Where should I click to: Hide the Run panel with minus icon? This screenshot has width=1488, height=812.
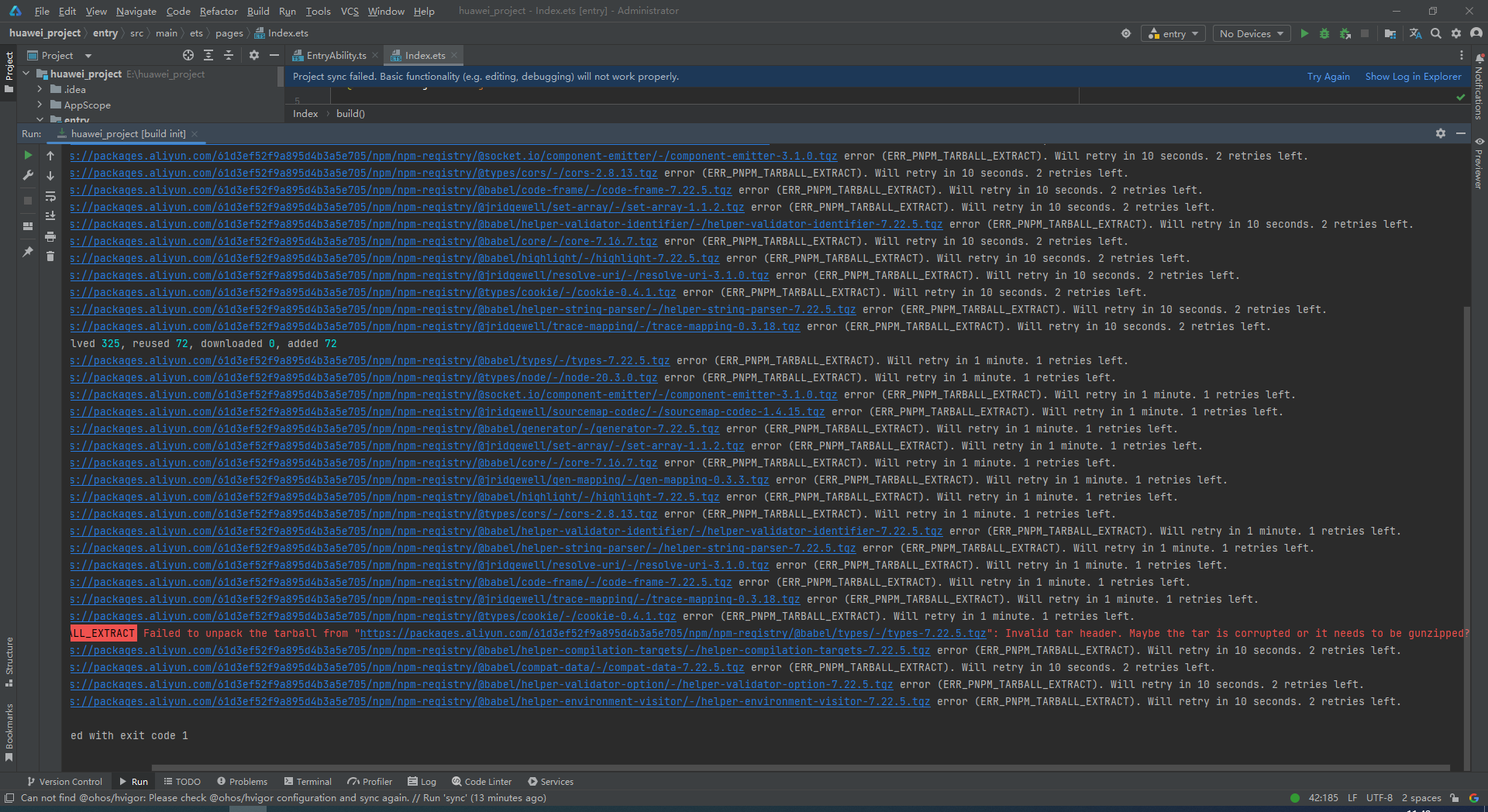(x=1461, y=133)
